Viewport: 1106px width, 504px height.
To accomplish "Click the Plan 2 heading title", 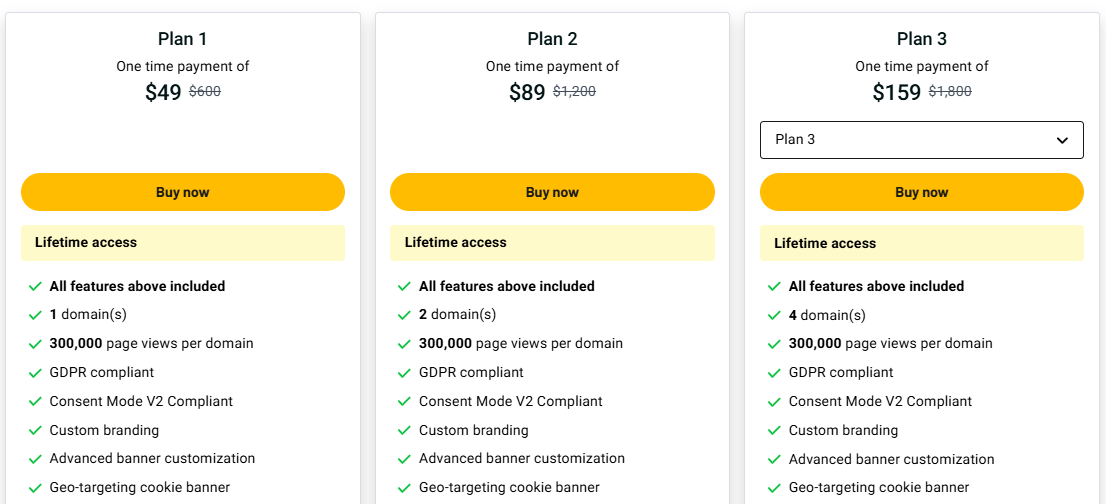I will point(552,39).
